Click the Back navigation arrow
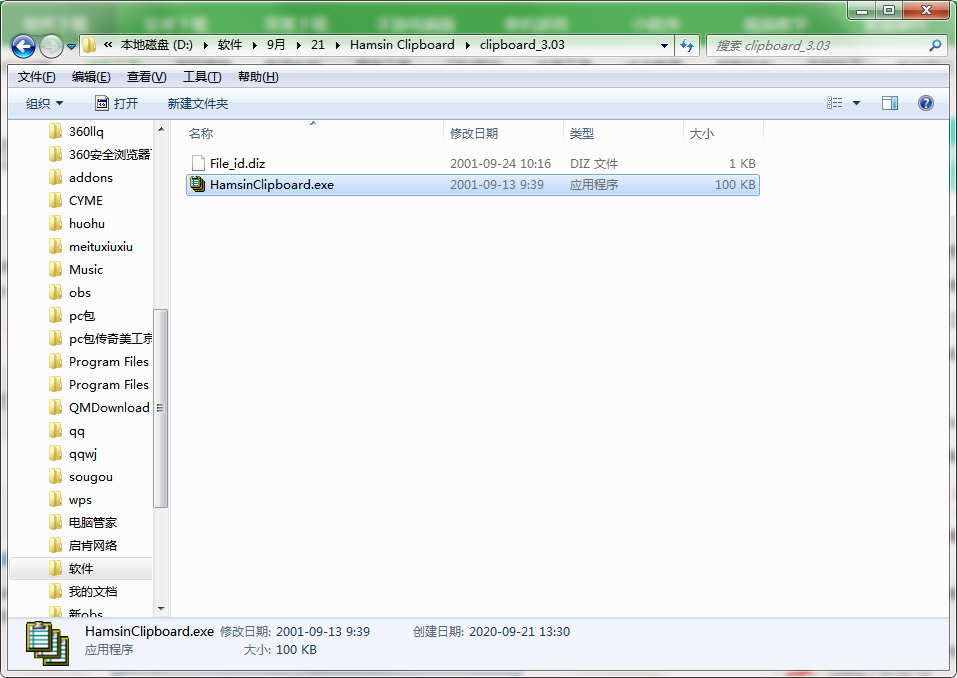The image size is (957, 678). click(x=22, y=46)
